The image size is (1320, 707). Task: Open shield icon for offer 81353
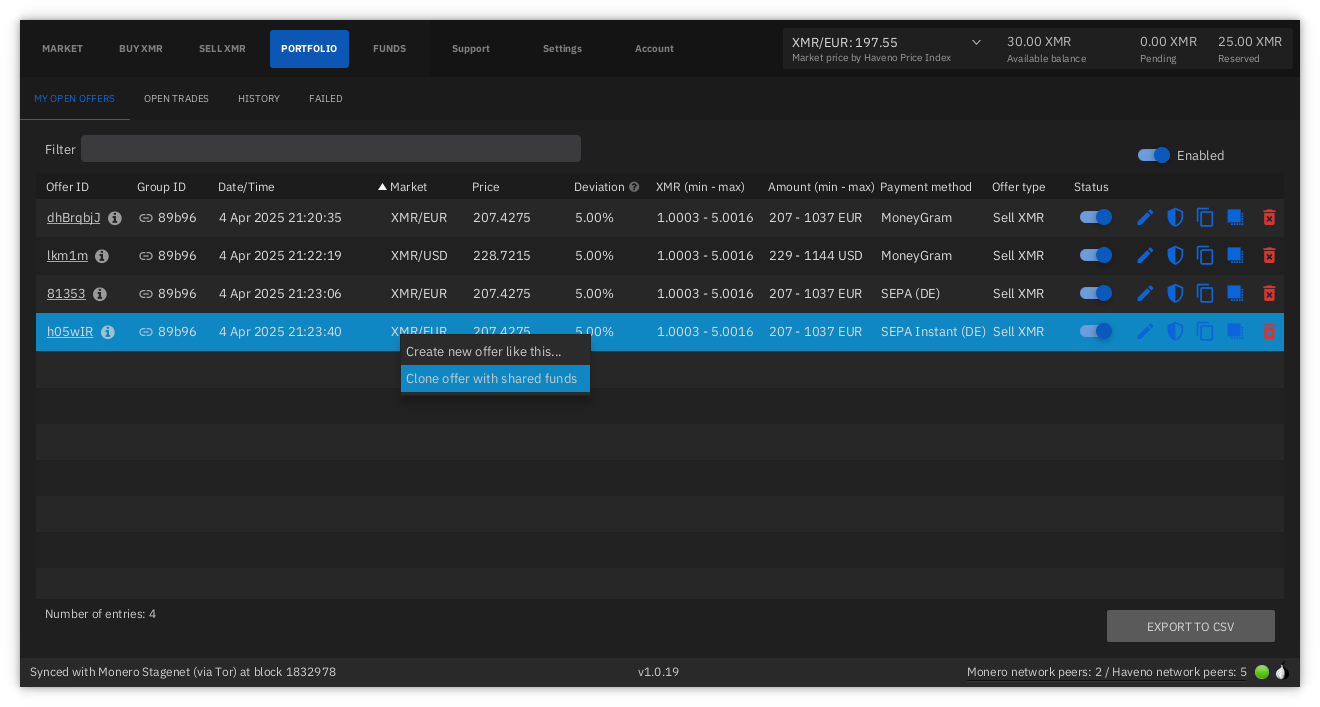(x=1175, y=293)
